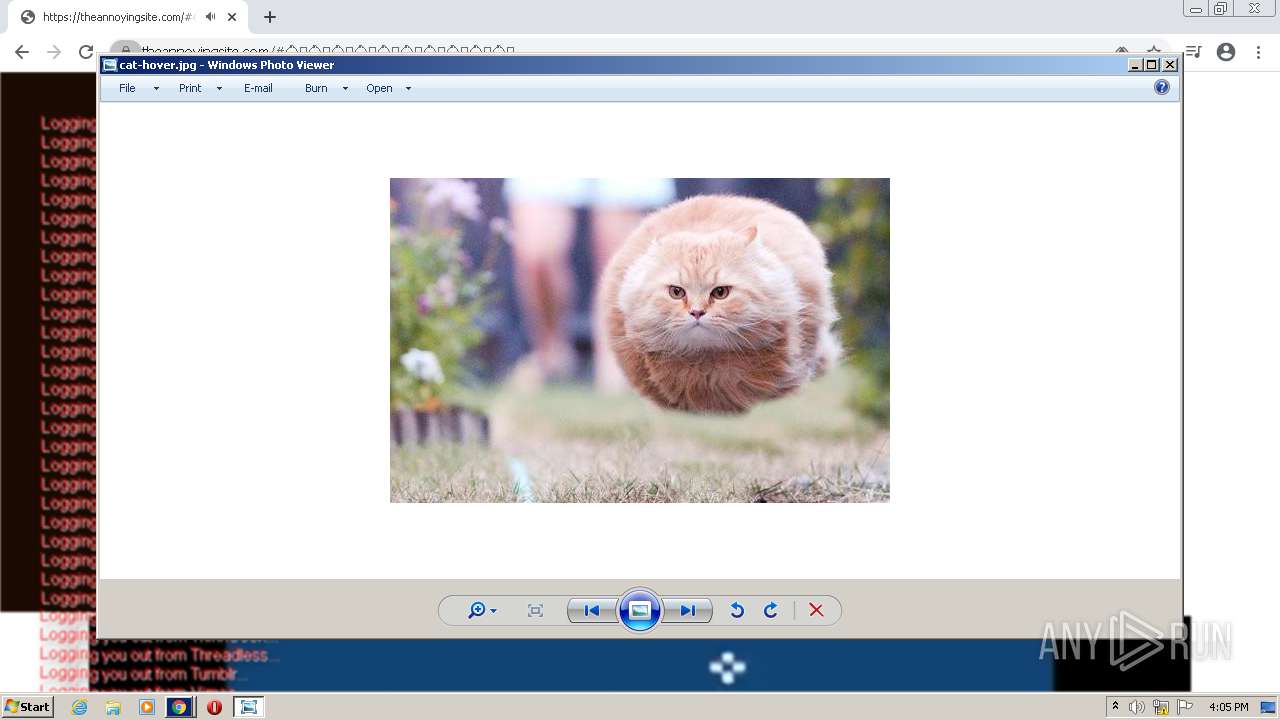Open Photo Viewer help icon
This screenshot has width=1280, height=720.
coord(1162,87)
